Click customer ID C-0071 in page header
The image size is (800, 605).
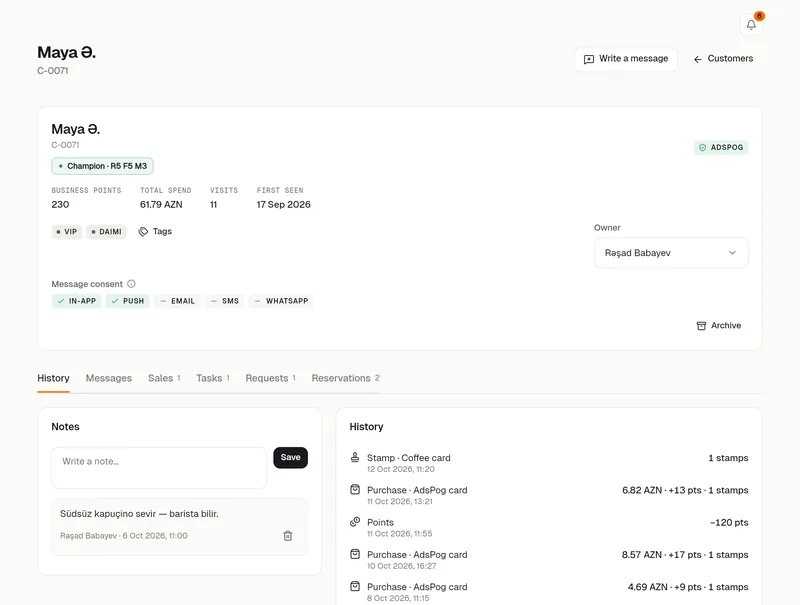(53, 70)
